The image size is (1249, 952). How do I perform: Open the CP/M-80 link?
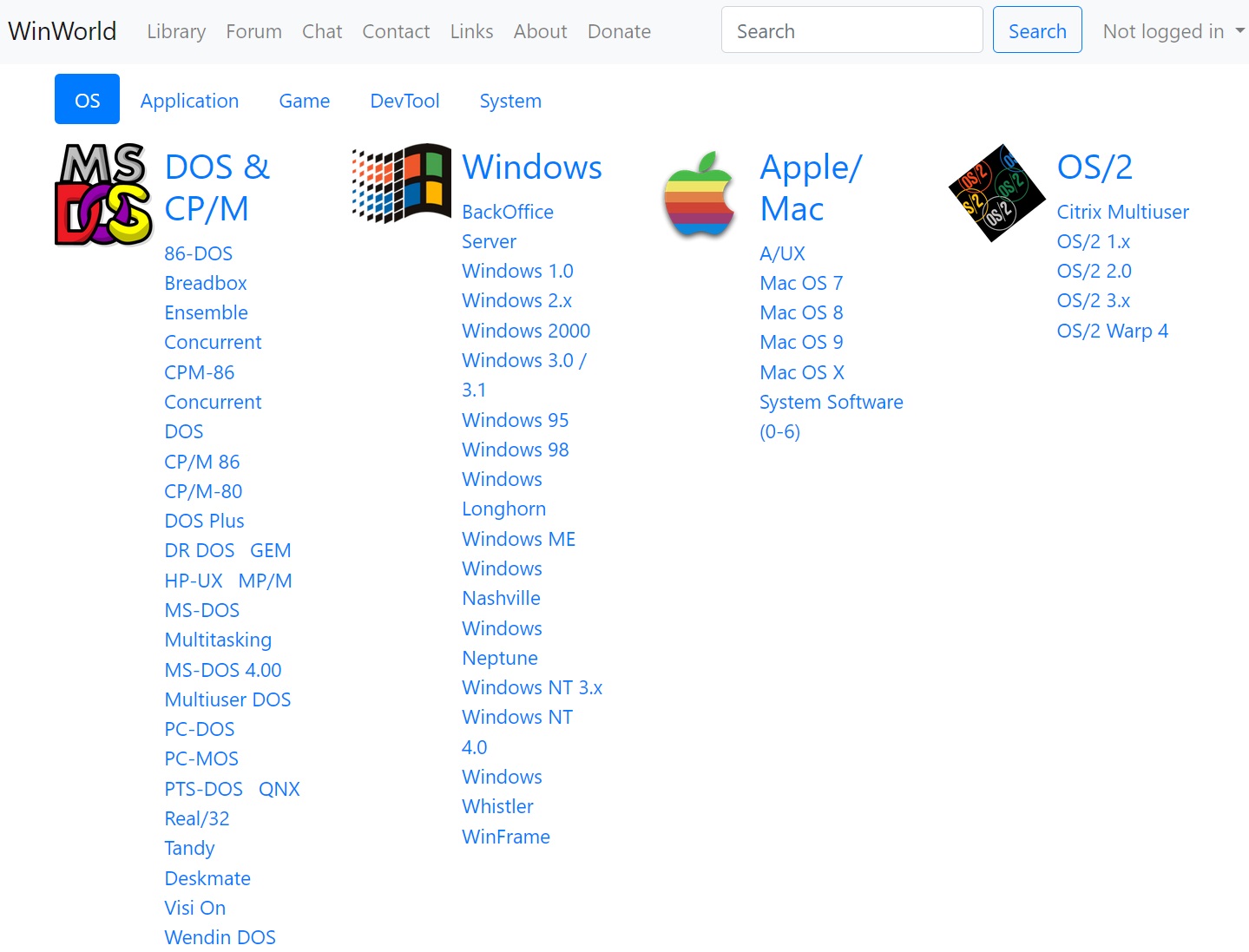tap(203, 491)
